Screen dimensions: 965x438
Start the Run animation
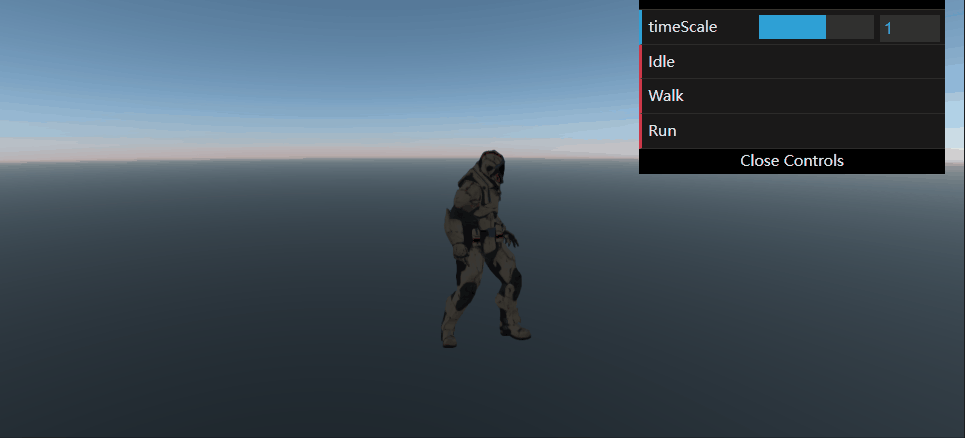(x=792, y=131)
